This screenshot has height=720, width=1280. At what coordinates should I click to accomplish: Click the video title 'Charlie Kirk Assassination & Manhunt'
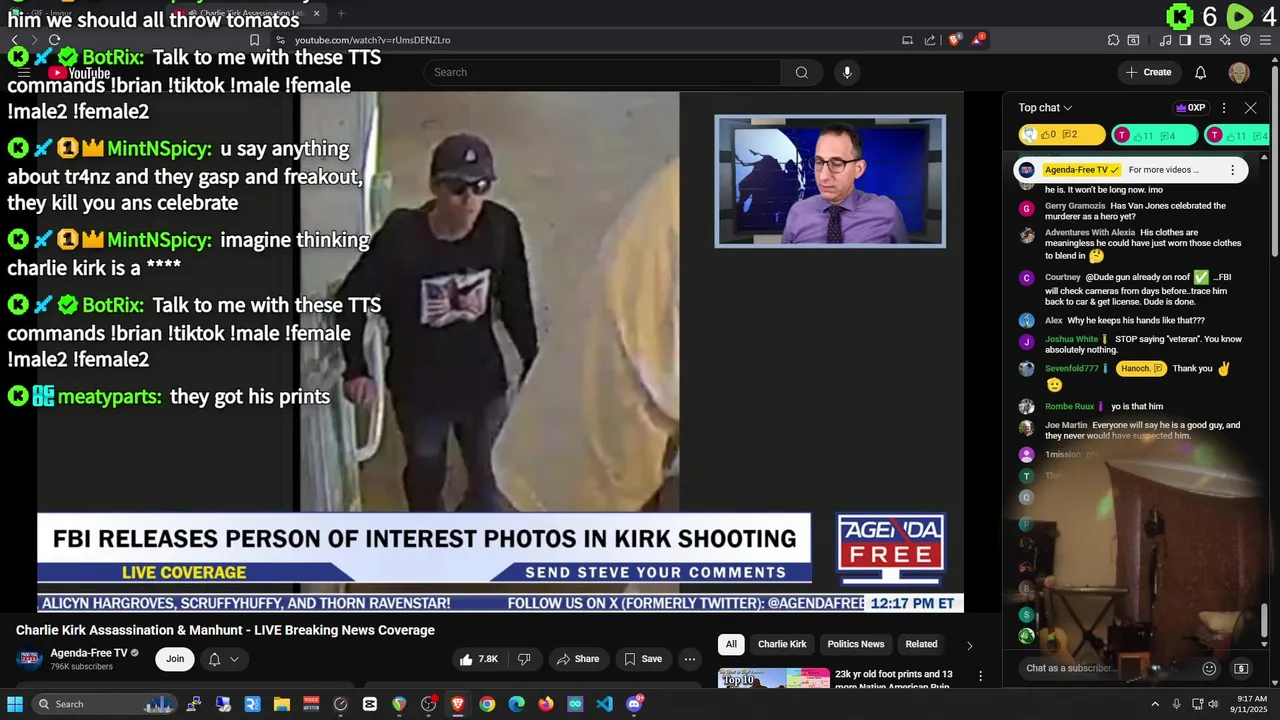[225, 630]
